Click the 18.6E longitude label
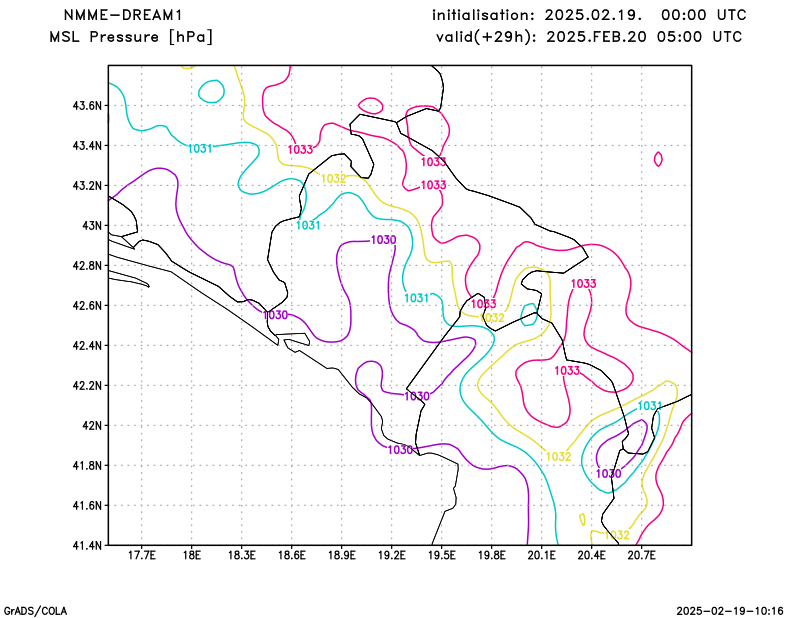This screenshot has height=618, width=800. [291, 556]
